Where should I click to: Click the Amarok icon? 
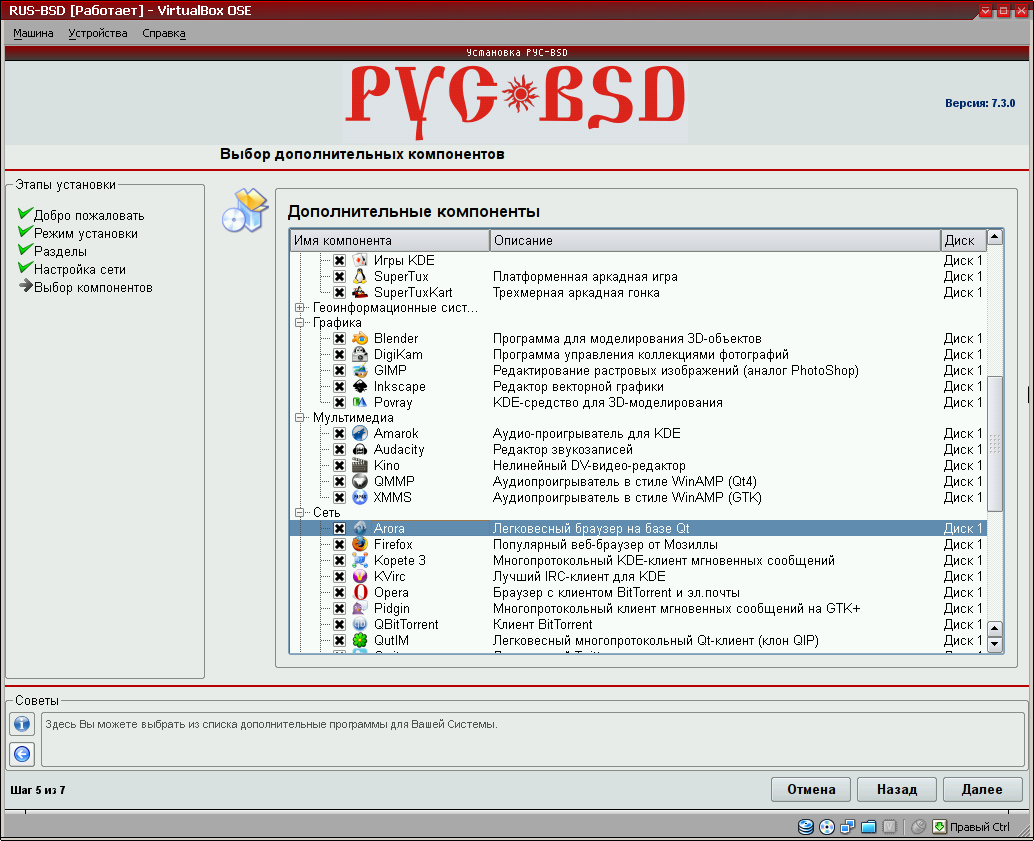point(359,433)
